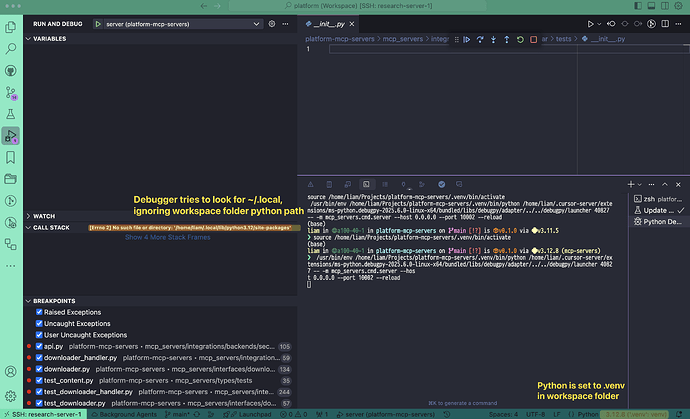Open panel More Actions ellipsis
The width and height of the screenshot is (690, 419).
click(651, 184)
